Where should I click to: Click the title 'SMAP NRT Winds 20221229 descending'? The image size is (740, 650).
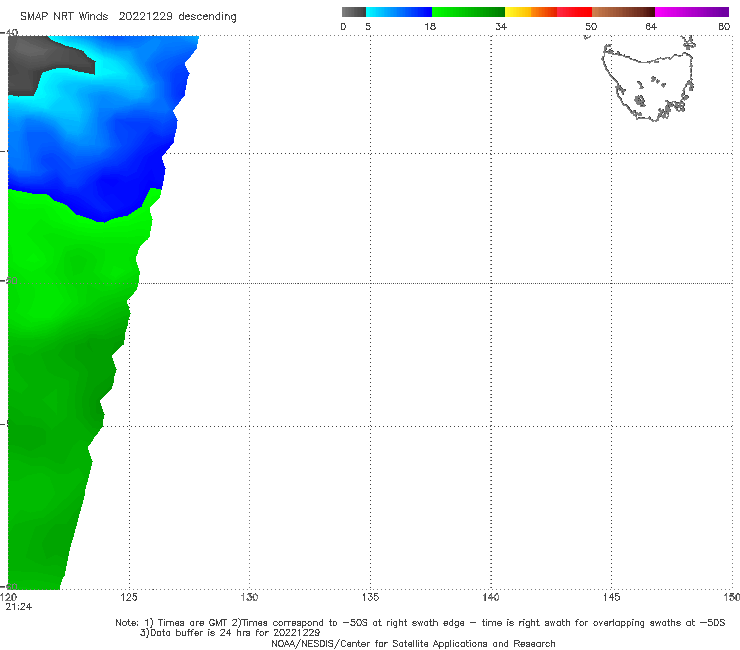coord(128,17)
